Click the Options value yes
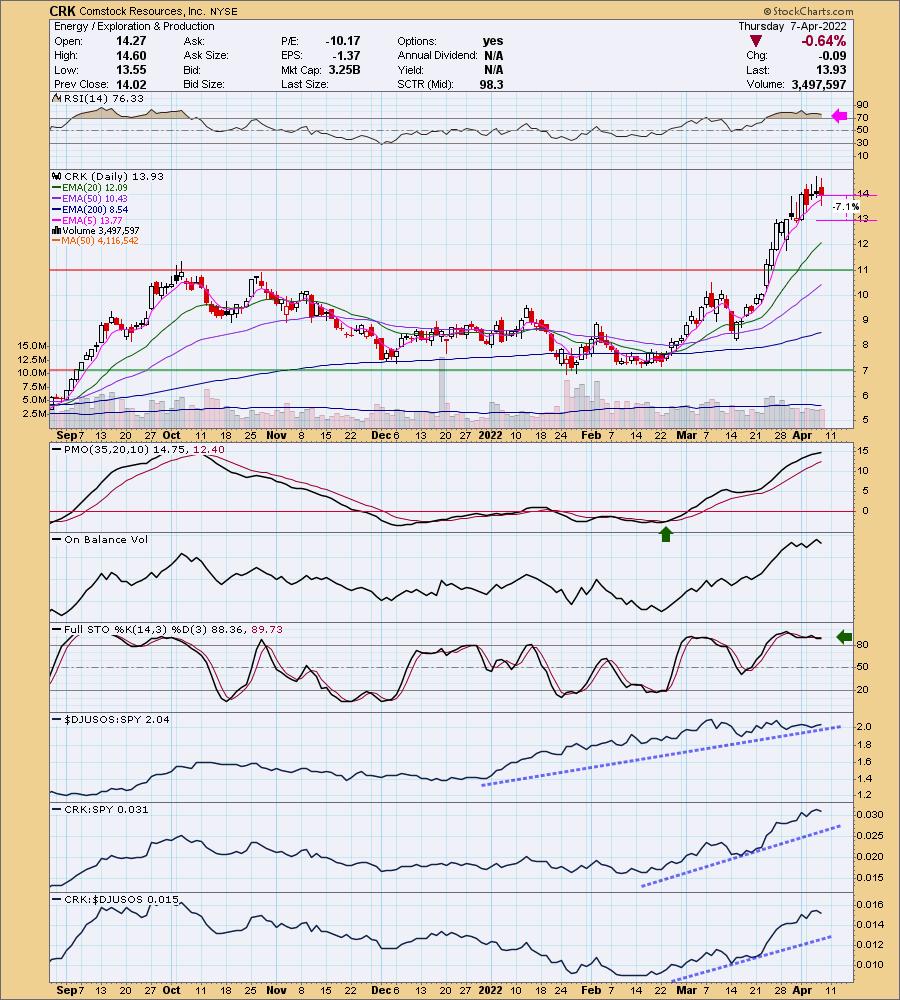 pos(493,41)
